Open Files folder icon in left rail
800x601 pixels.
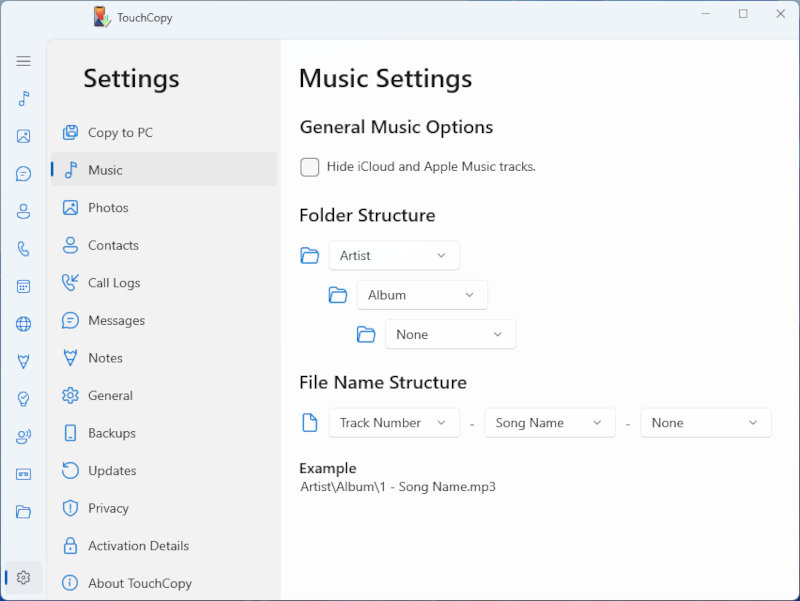coord(23,512)
